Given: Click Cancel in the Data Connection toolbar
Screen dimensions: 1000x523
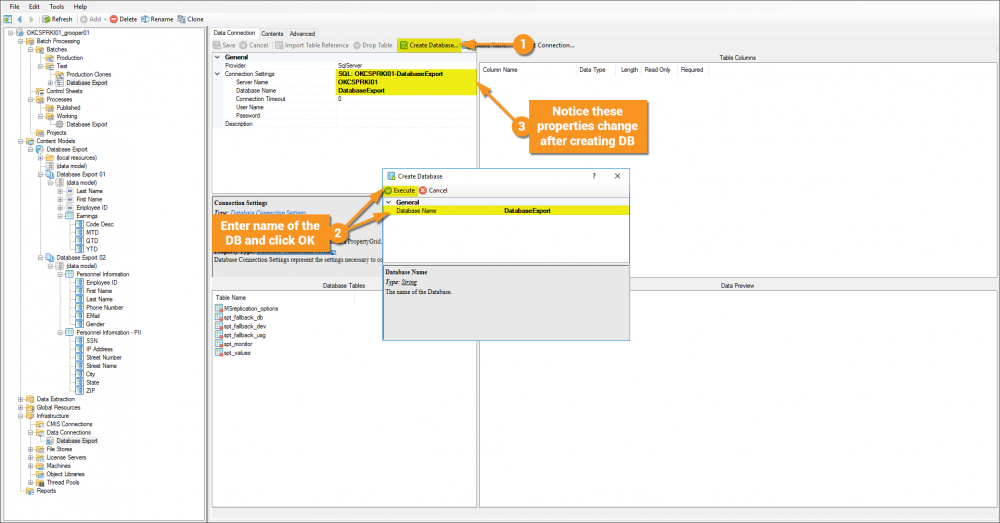Looking at the screenshot, I should (254, 45).
